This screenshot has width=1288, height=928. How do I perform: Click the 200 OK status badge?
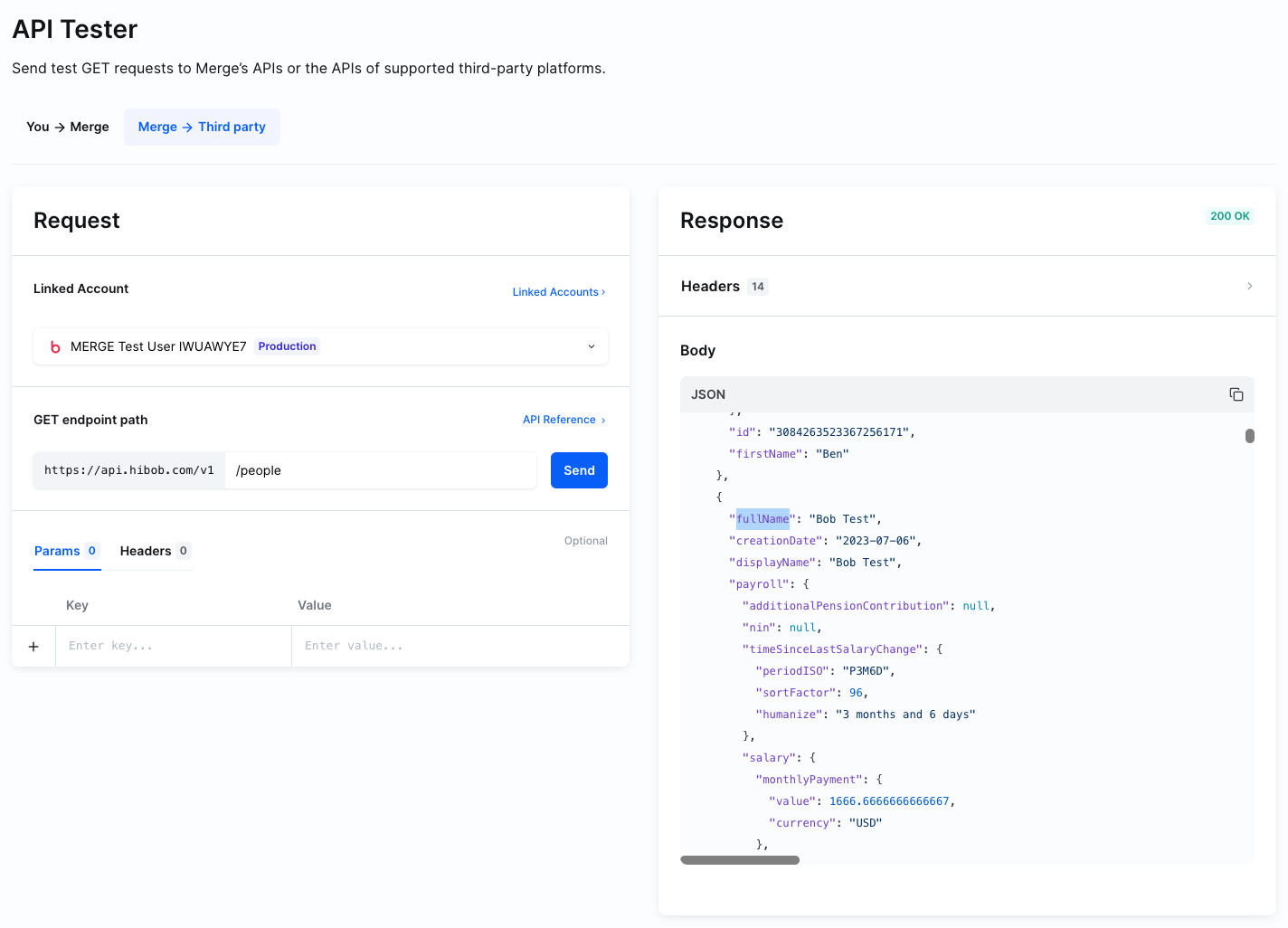tap(1229, 216)
